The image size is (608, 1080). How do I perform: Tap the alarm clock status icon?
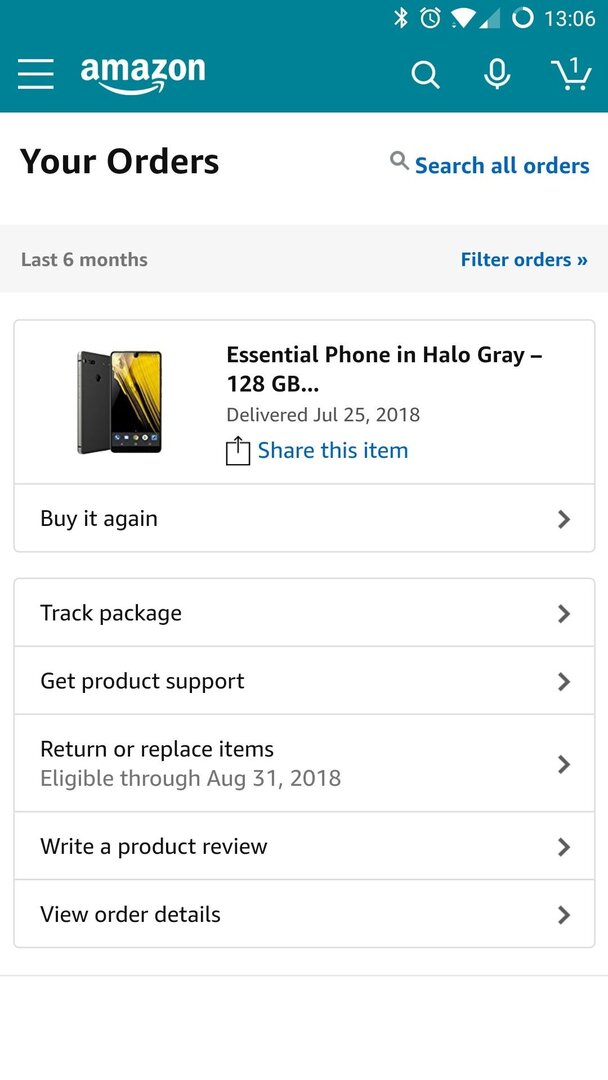point(430,18)
